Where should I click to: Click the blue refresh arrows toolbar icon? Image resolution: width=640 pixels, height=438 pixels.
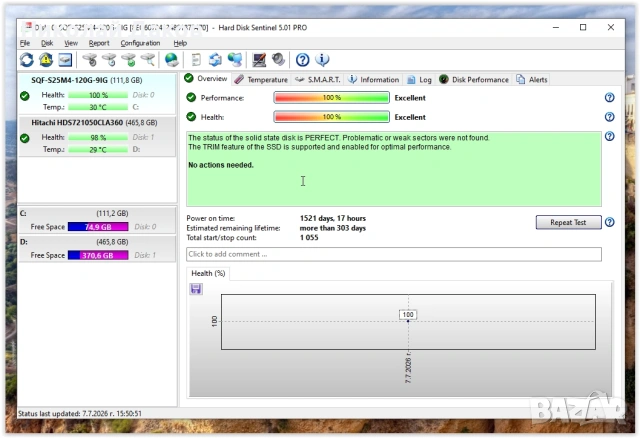pos(27,60)
